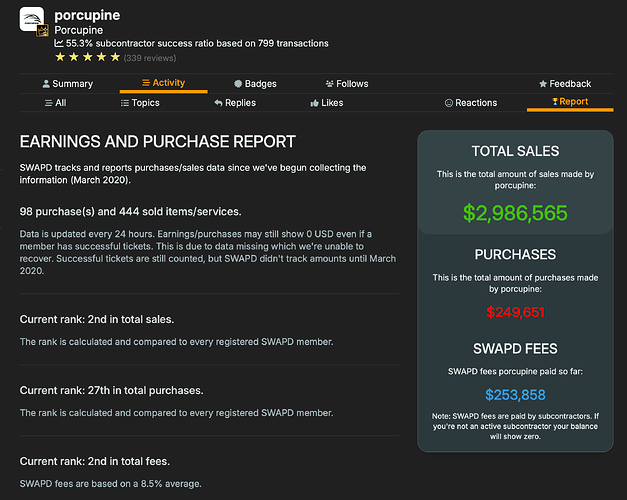Click the porcupine username heading
Image resolution: width=627 pixels, height=500 pixels.
87,15
